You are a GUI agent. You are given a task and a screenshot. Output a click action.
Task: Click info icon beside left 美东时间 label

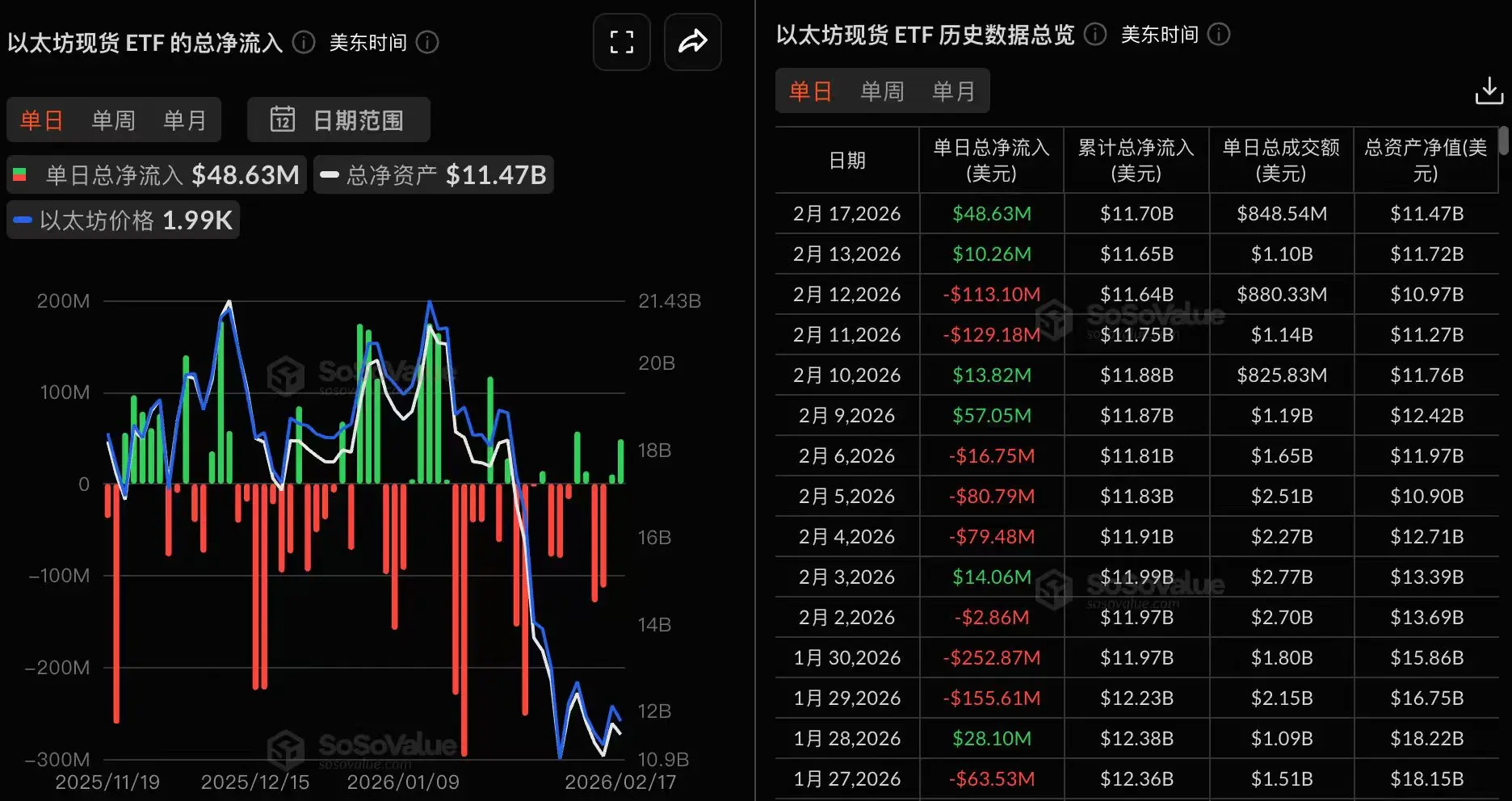(x=427, y=42)
